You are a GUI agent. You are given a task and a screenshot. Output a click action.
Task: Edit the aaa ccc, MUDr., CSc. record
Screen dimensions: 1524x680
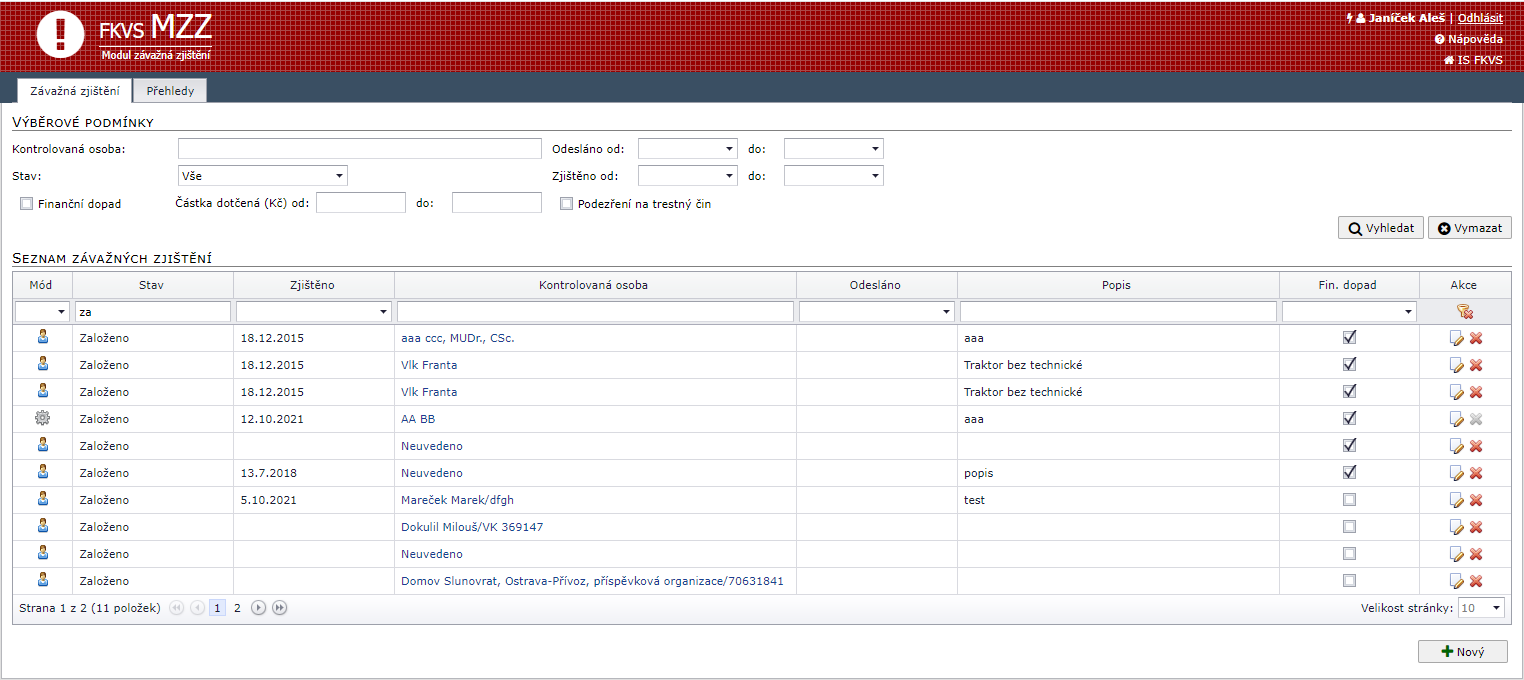[x=1457, y=338]
